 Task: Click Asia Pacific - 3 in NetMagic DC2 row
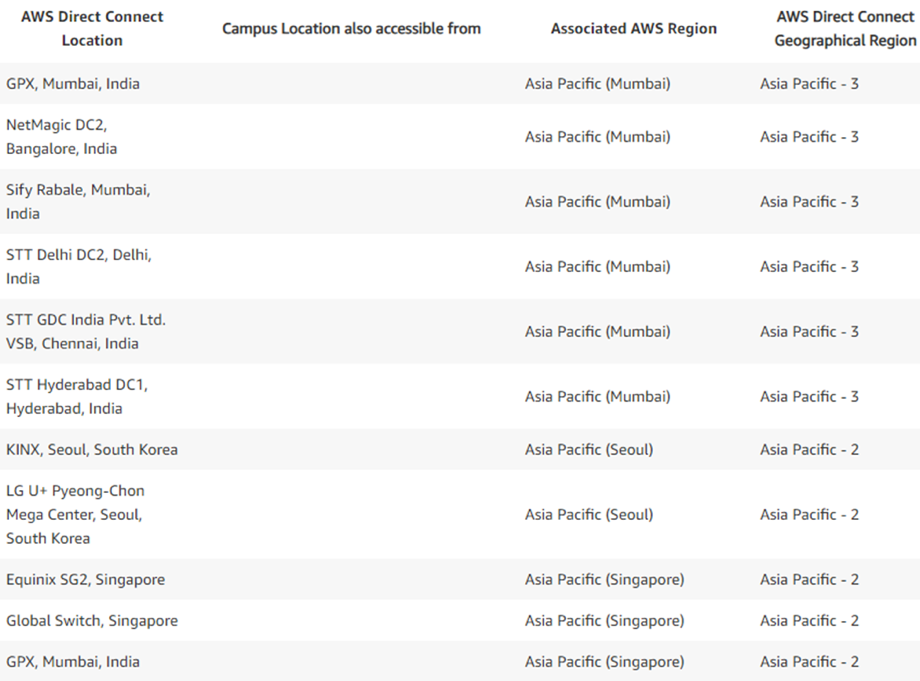tap(810, 137)
